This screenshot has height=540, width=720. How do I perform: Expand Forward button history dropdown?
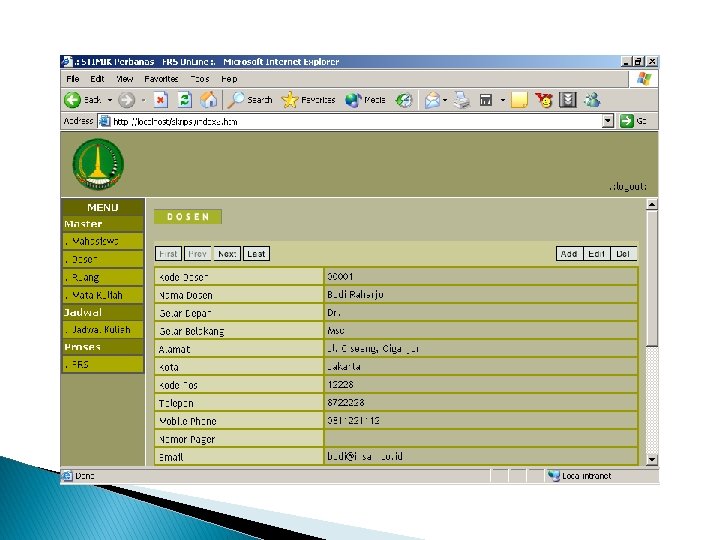(x=143, y=100)
